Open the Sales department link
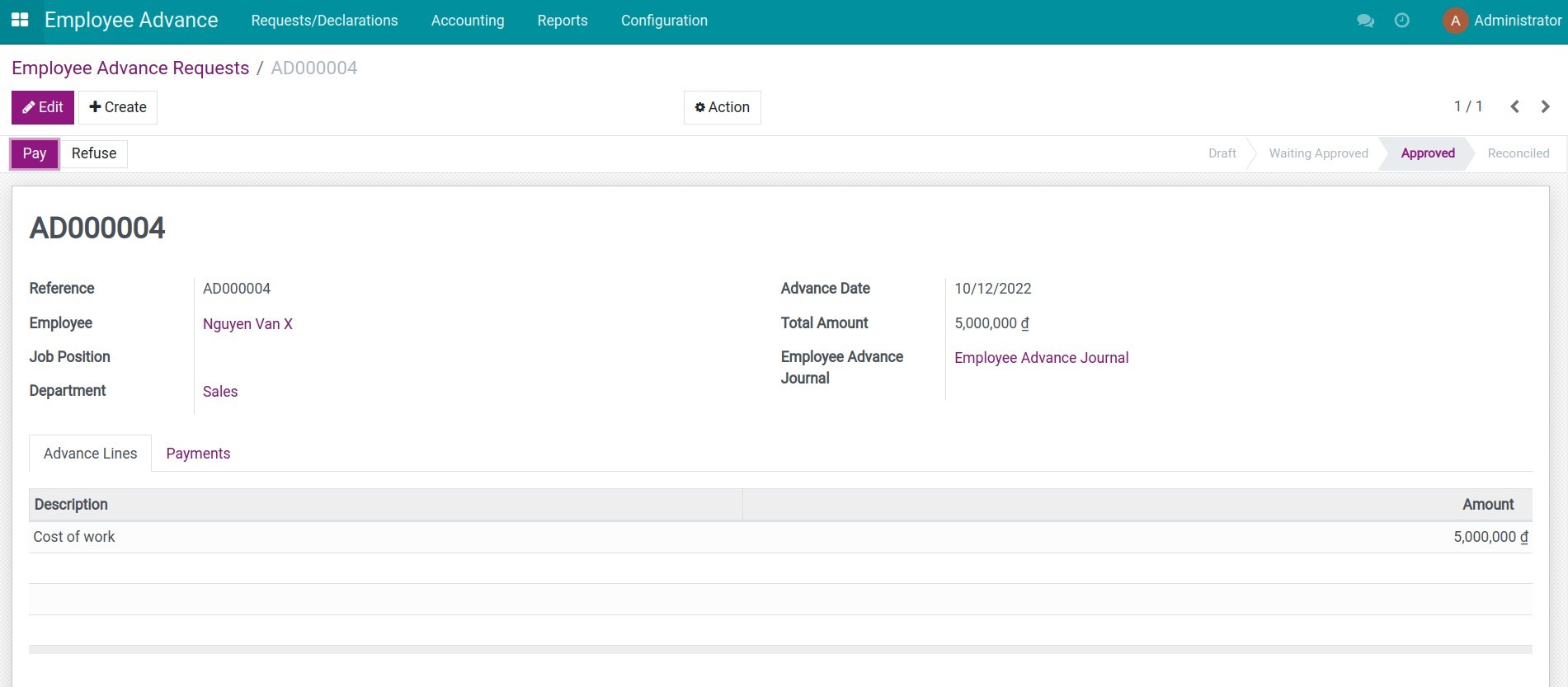1568x687 pixels. (x=220, y=392)
